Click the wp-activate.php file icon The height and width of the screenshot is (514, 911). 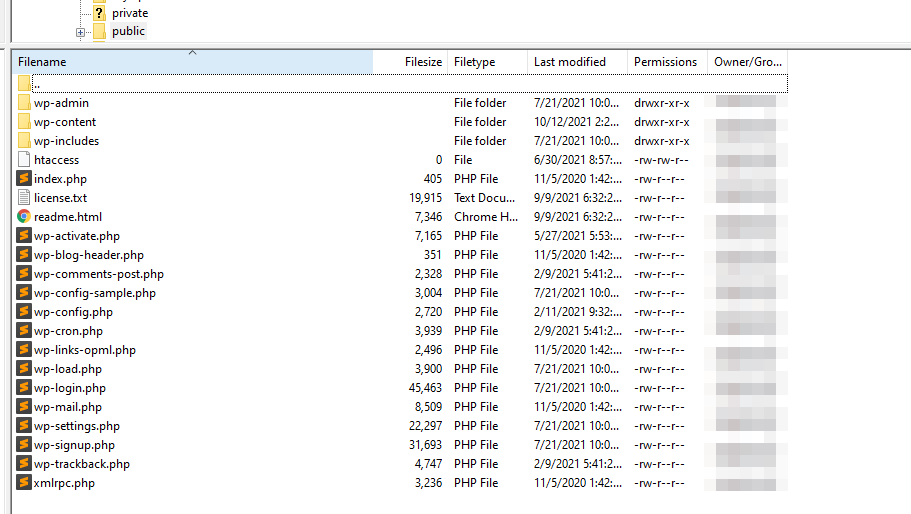pos(24,236)
